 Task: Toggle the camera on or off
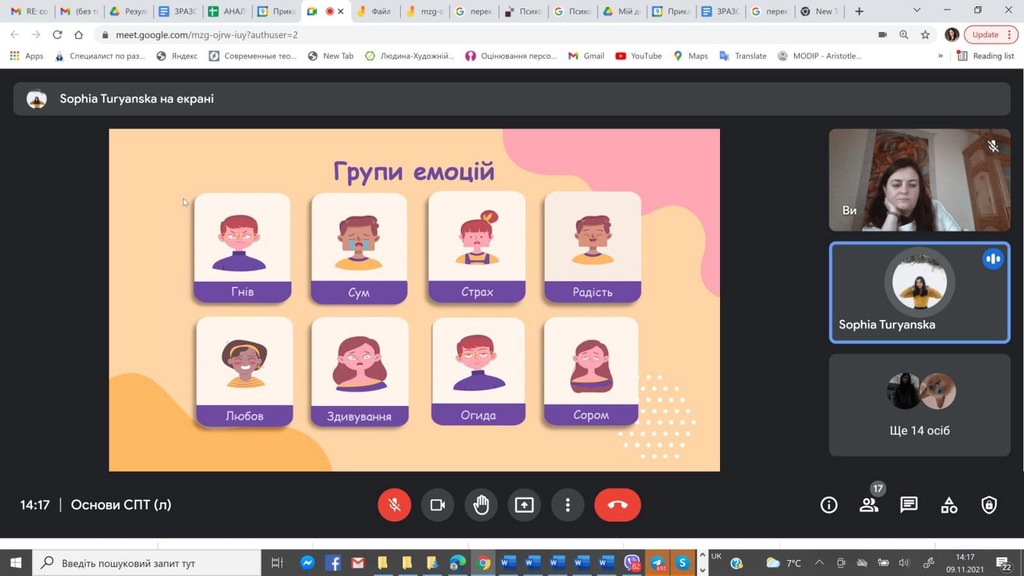coord(437,505)
